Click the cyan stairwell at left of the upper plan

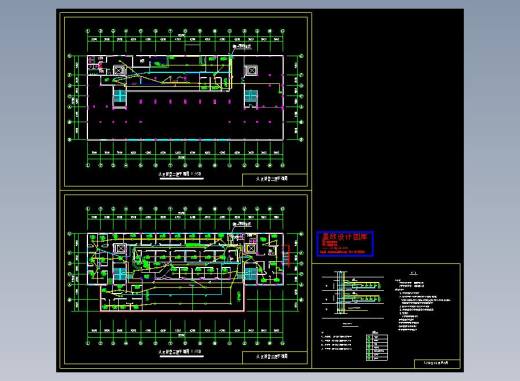pyautogui.click(x=119, y=96)
